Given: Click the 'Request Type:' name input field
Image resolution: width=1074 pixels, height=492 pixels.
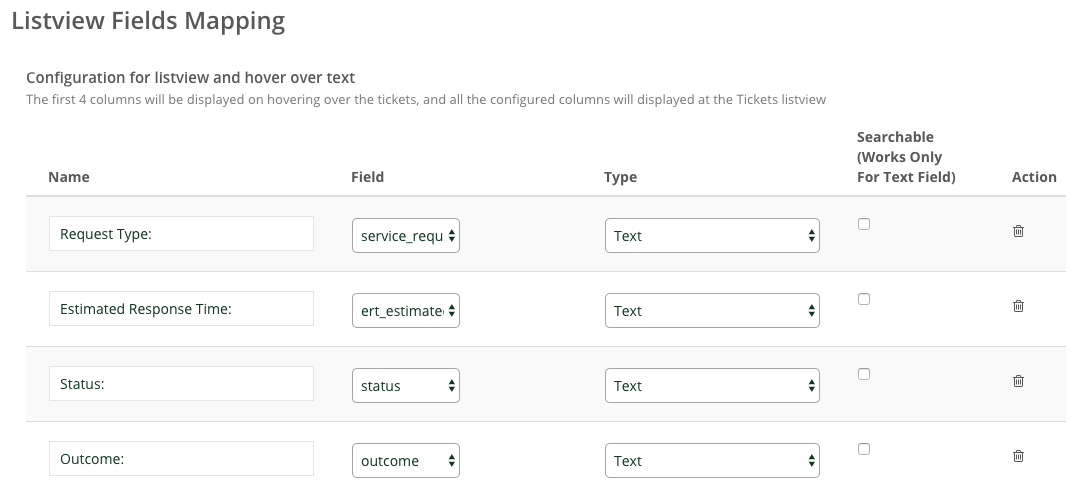Looking at the screenshot, I should point(182,234).
